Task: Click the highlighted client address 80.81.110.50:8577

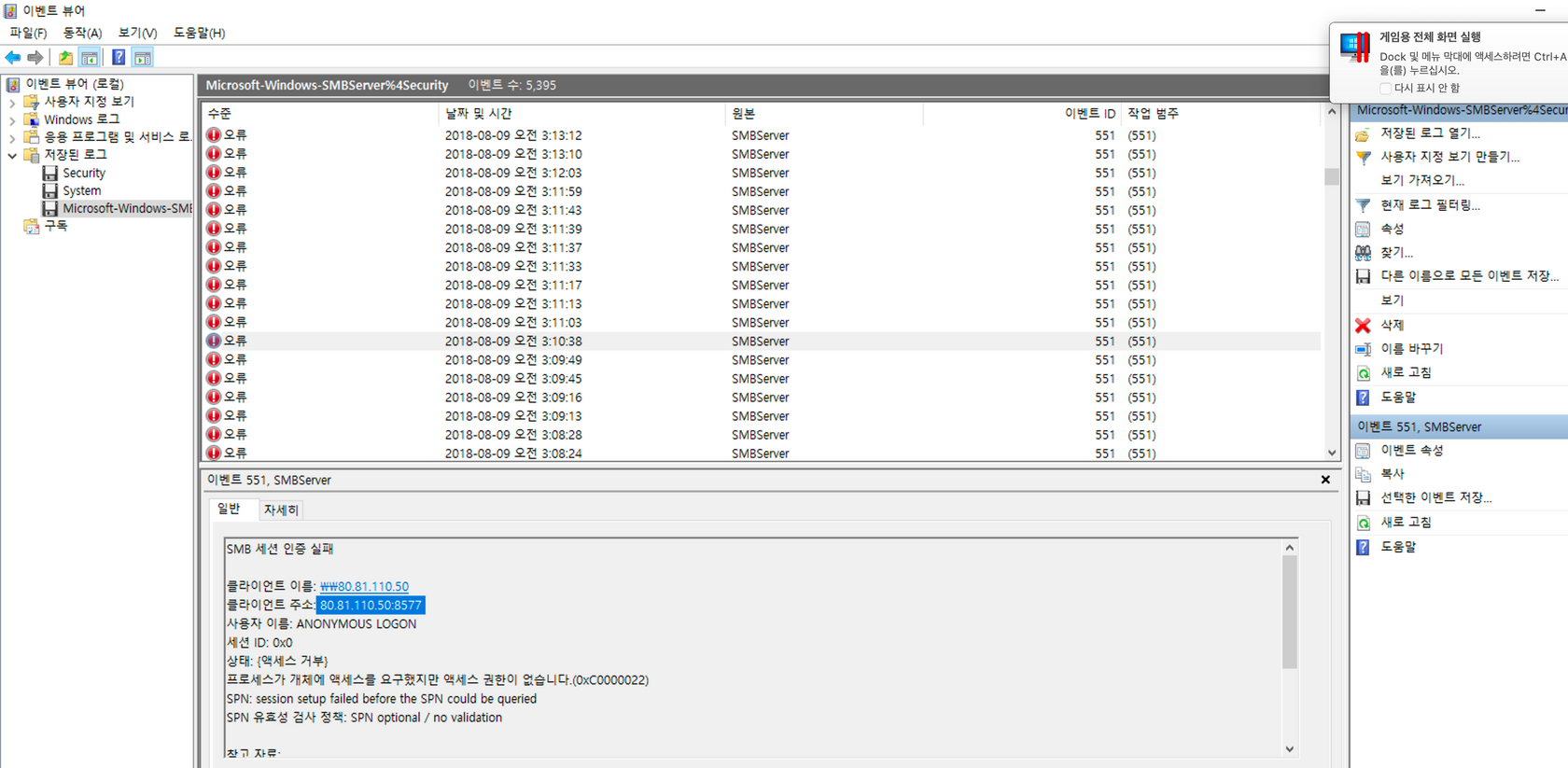Action: click(371, 605)
